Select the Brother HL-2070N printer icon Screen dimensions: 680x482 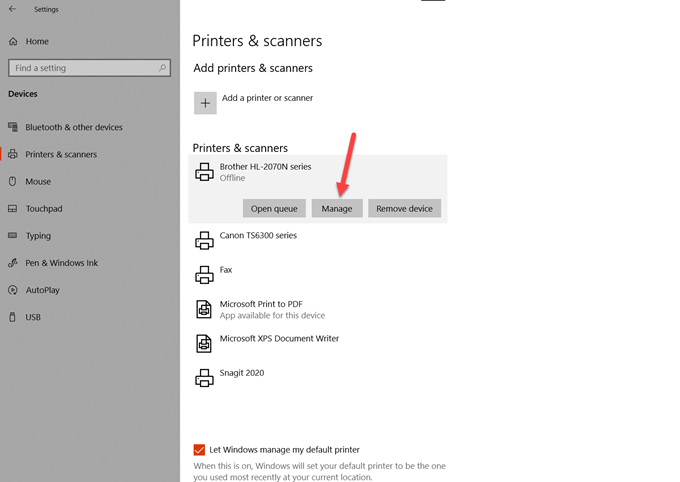pyautogui.click(x=204, y=172)
